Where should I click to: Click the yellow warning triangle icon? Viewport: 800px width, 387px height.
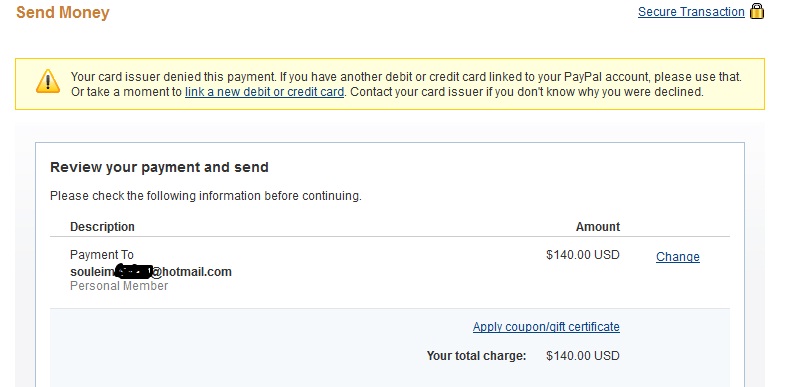click(48, 81)
